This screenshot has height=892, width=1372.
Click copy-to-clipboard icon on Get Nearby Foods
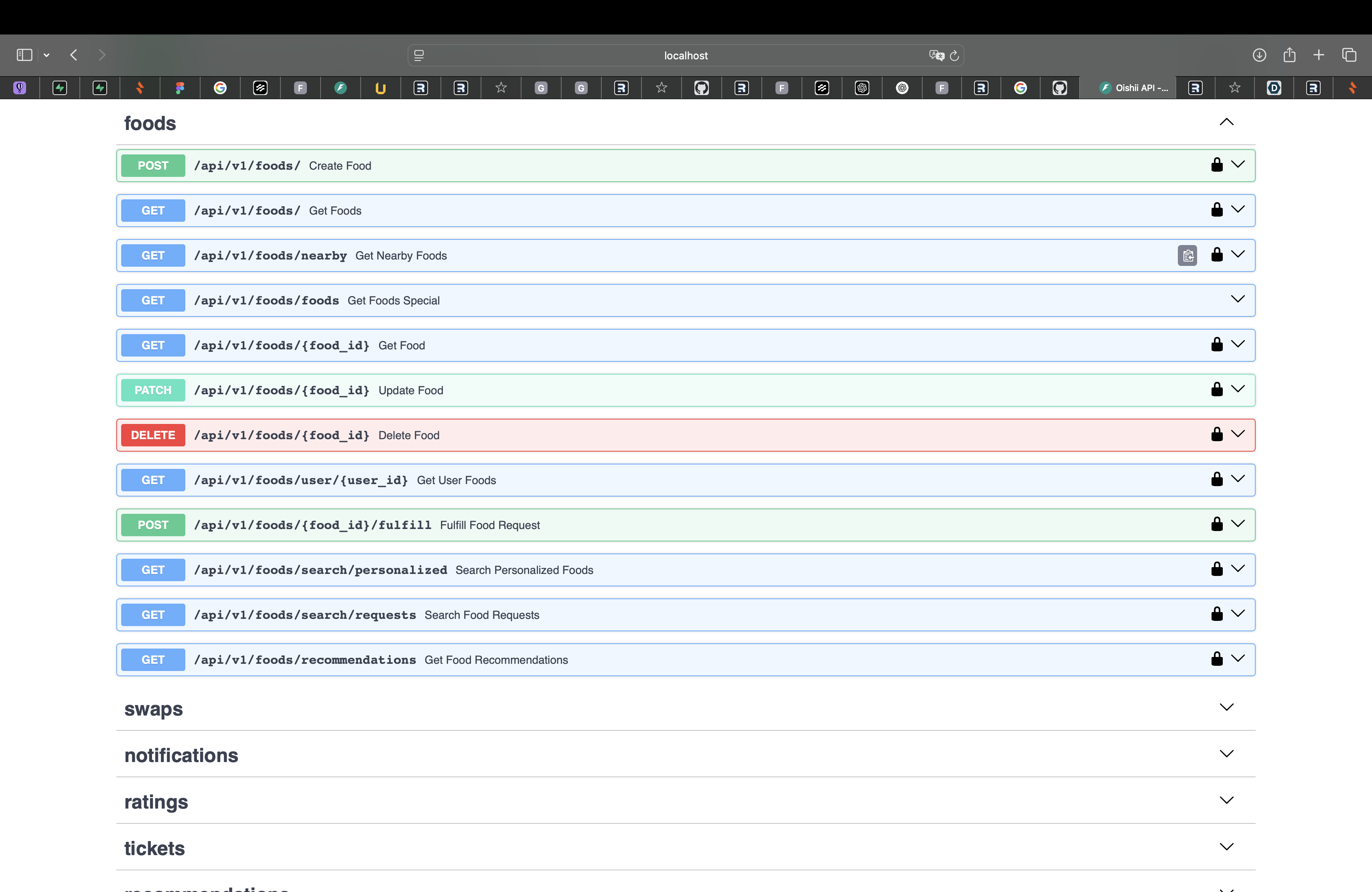pos(1187,255)
